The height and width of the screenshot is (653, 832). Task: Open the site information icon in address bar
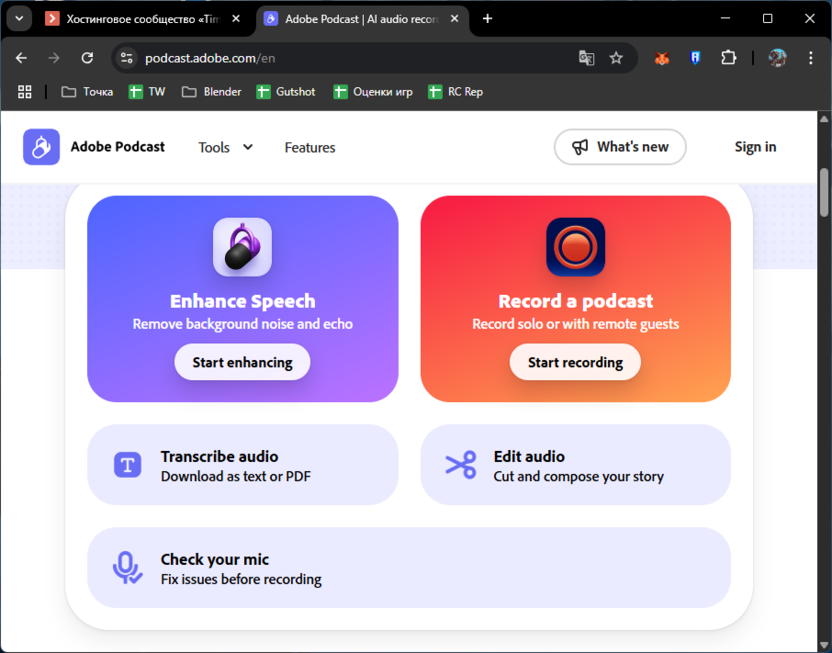tap(126, 58)
